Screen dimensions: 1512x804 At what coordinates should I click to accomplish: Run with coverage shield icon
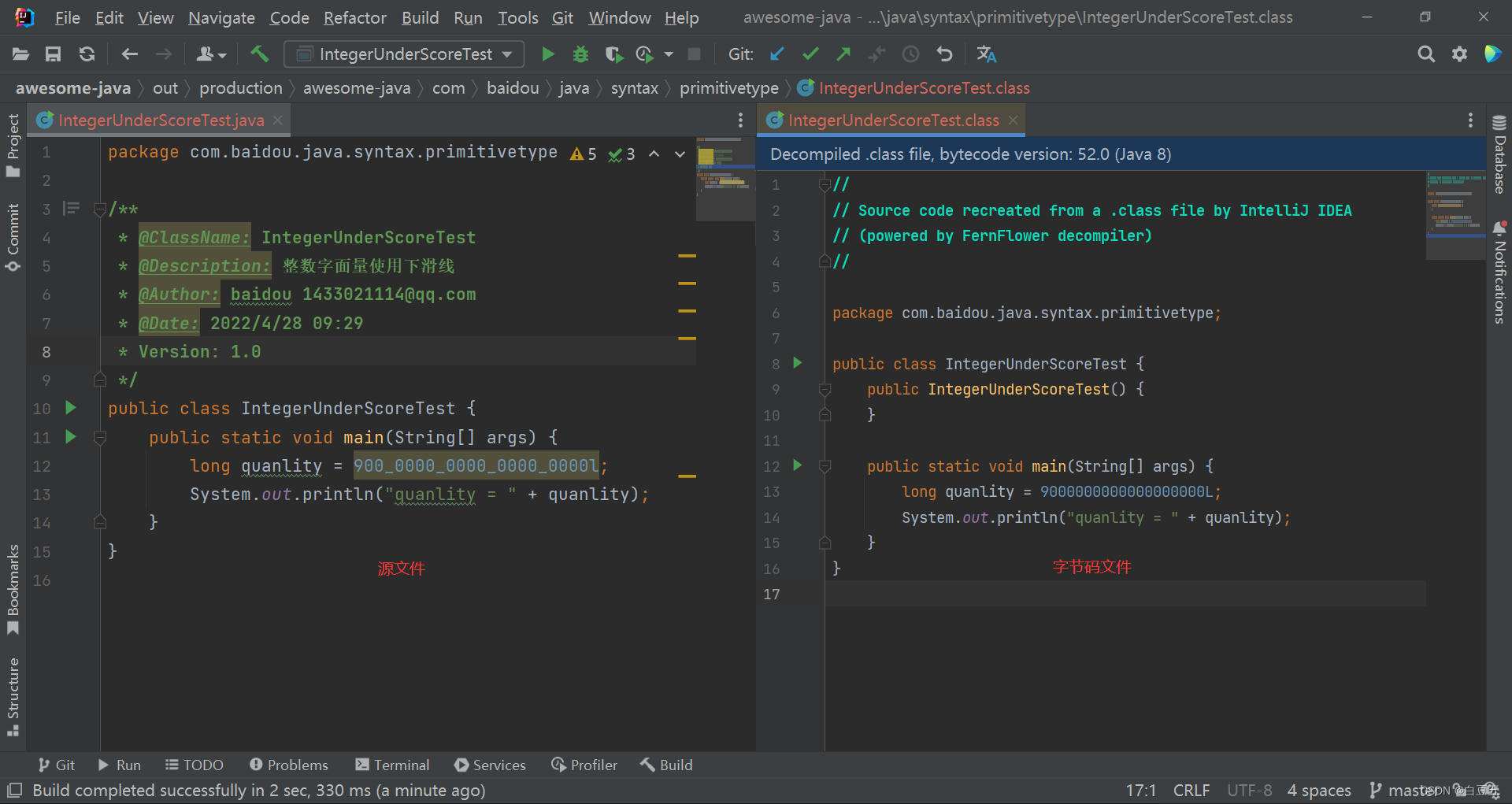tap(613, 54)
